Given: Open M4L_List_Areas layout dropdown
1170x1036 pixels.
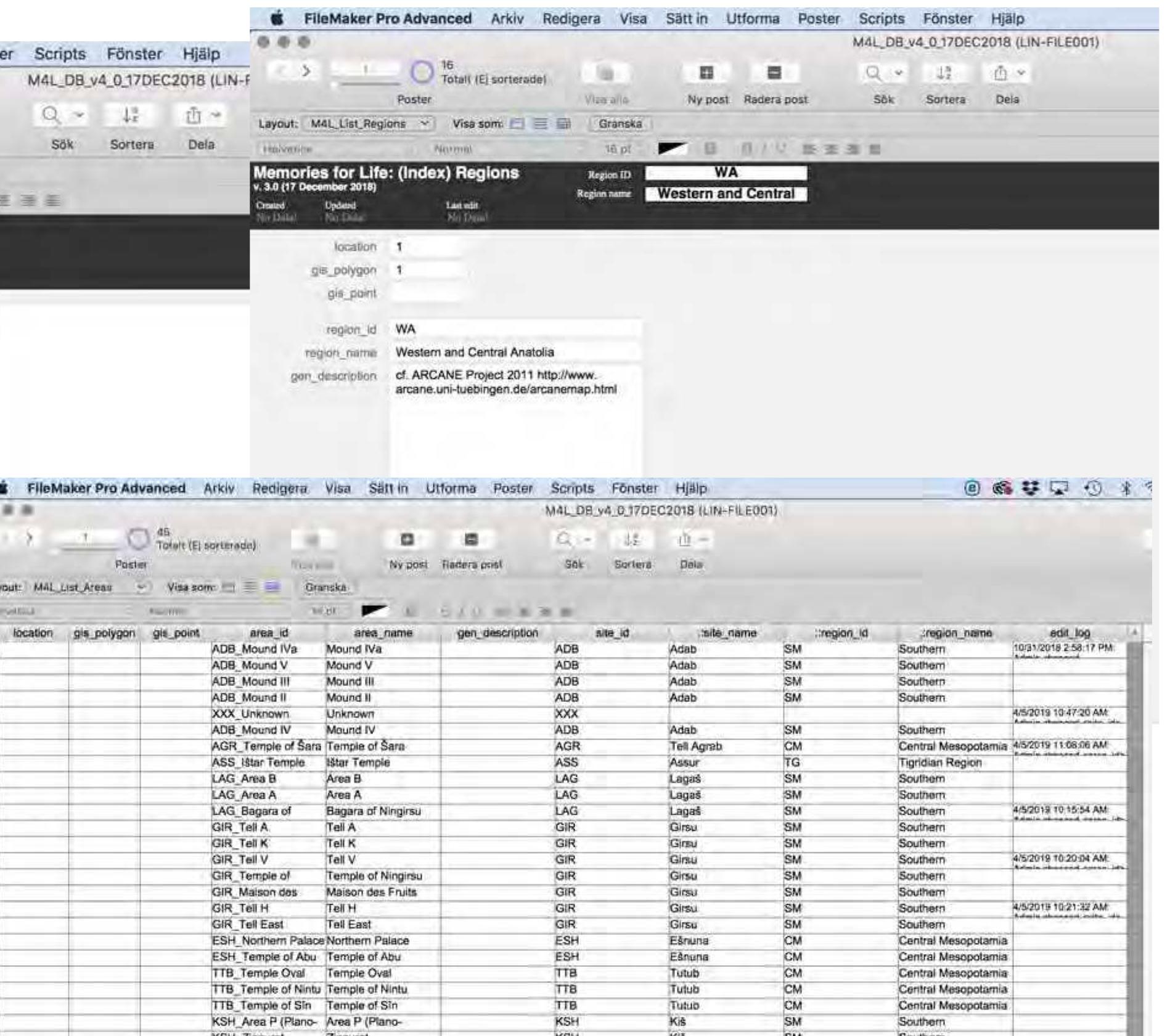Looking at the screenshot, I should (x=89, y=587).
